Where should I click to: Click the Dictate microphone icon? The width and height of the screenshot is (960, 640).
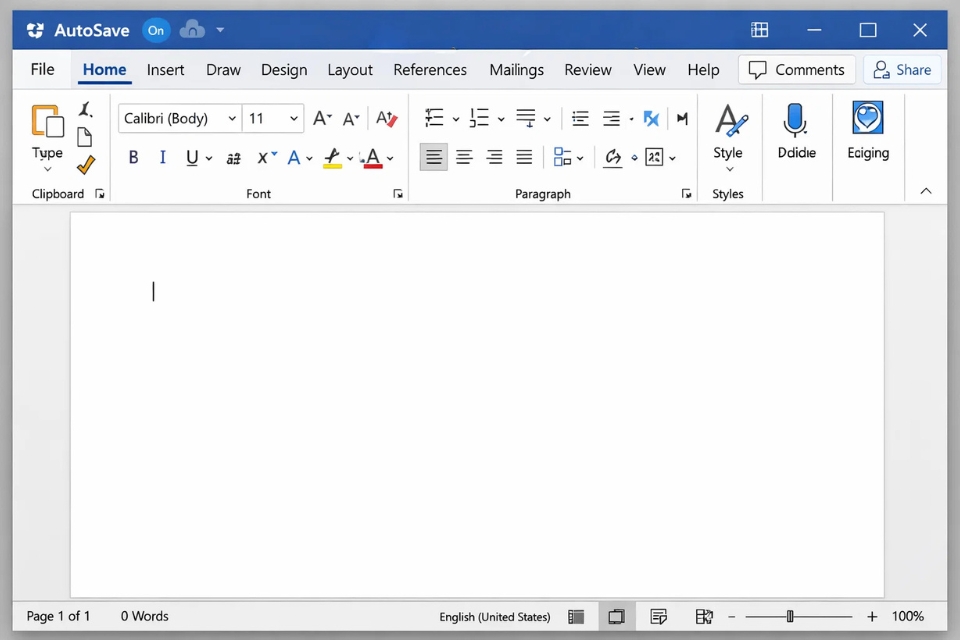pyautogui.click(x=795, y=122)
